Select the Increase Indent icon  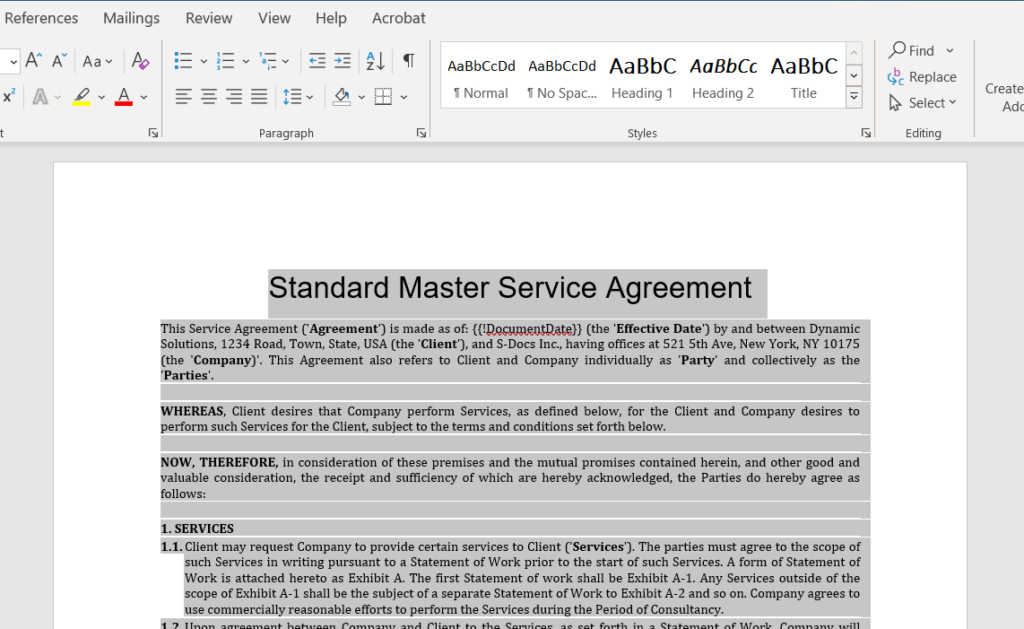tap(340, 60)
